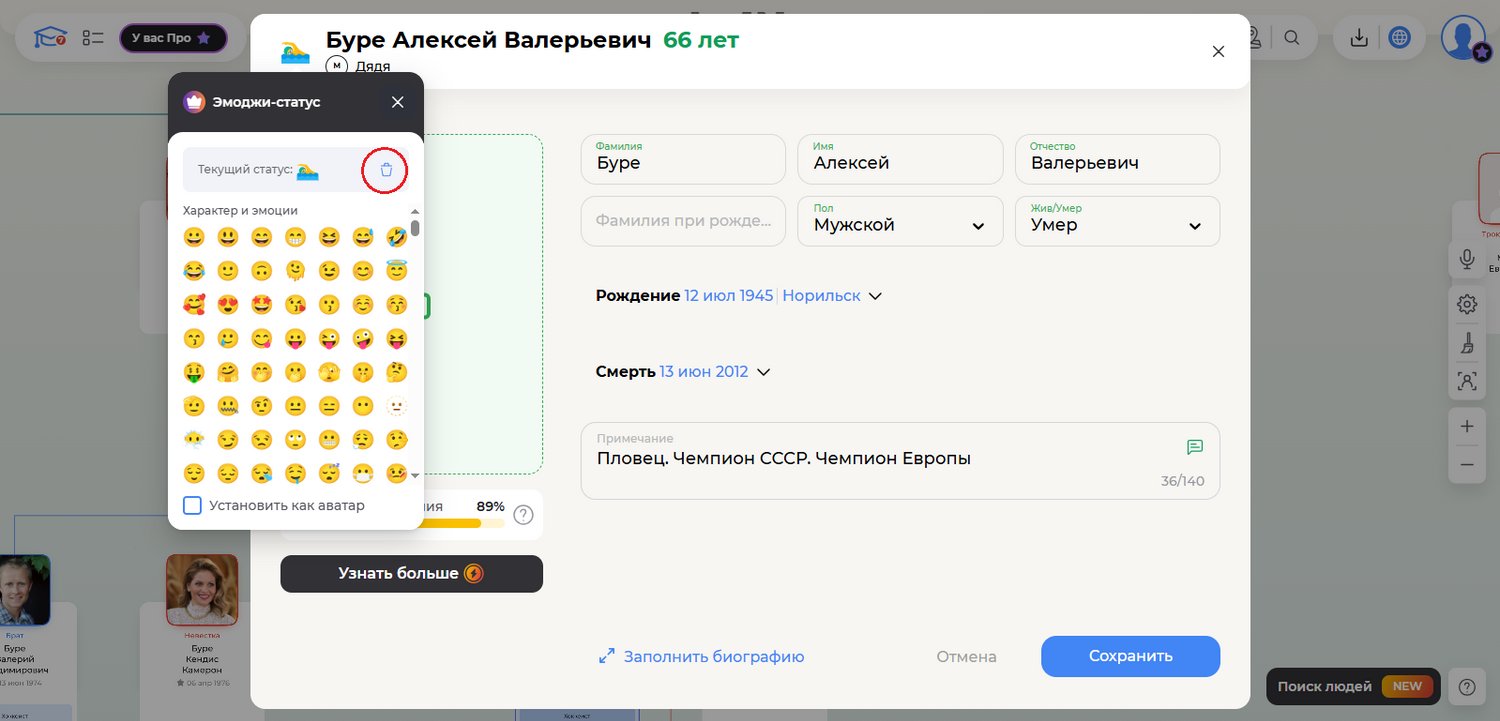This screenshot has width=1500, height=721.
Task: Click the Отмена button
Action: pyautogui.click(x=966, y=657)
